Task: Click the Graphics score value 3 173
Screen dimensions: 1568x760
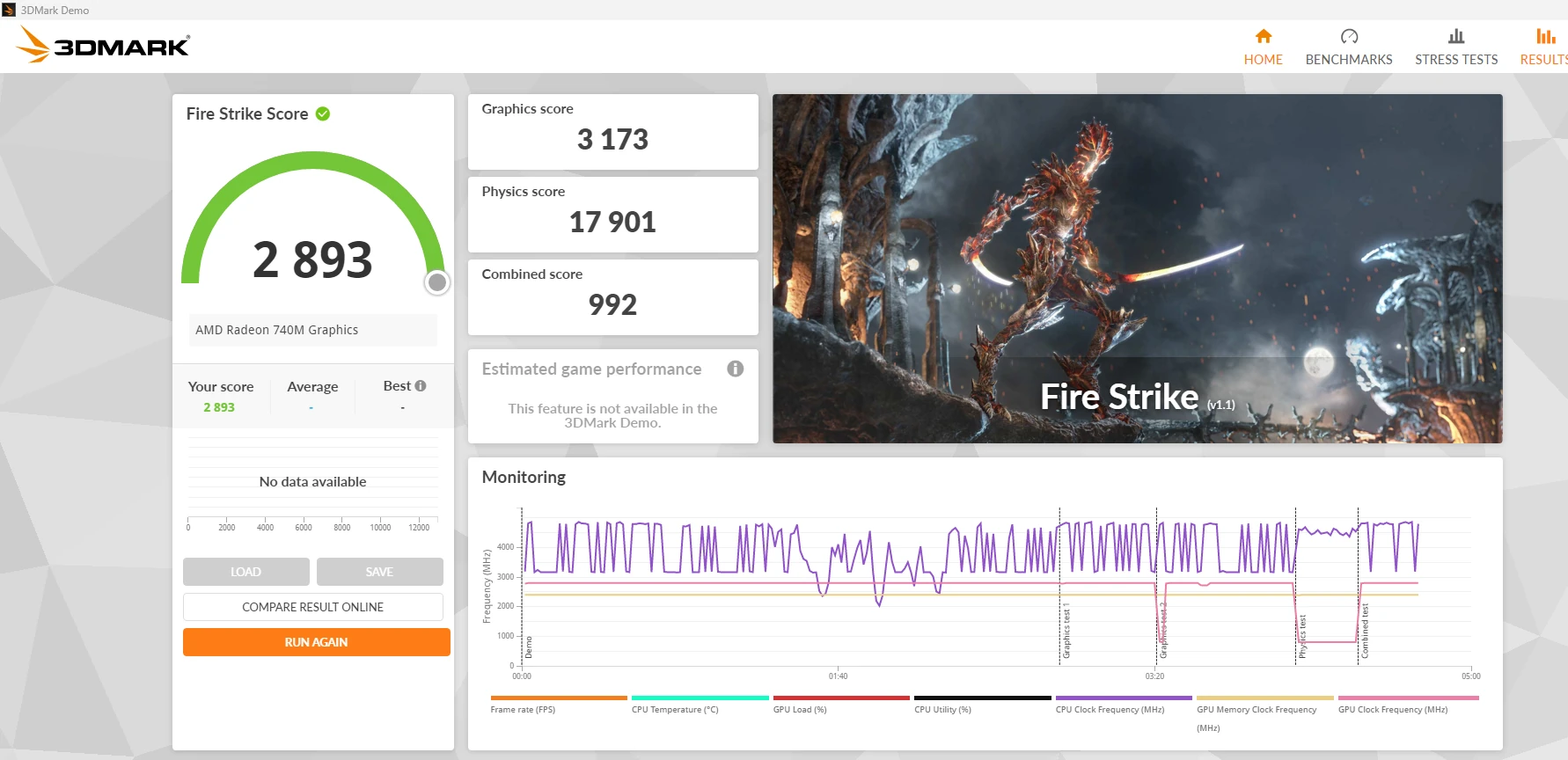Action: click(612, 139)
